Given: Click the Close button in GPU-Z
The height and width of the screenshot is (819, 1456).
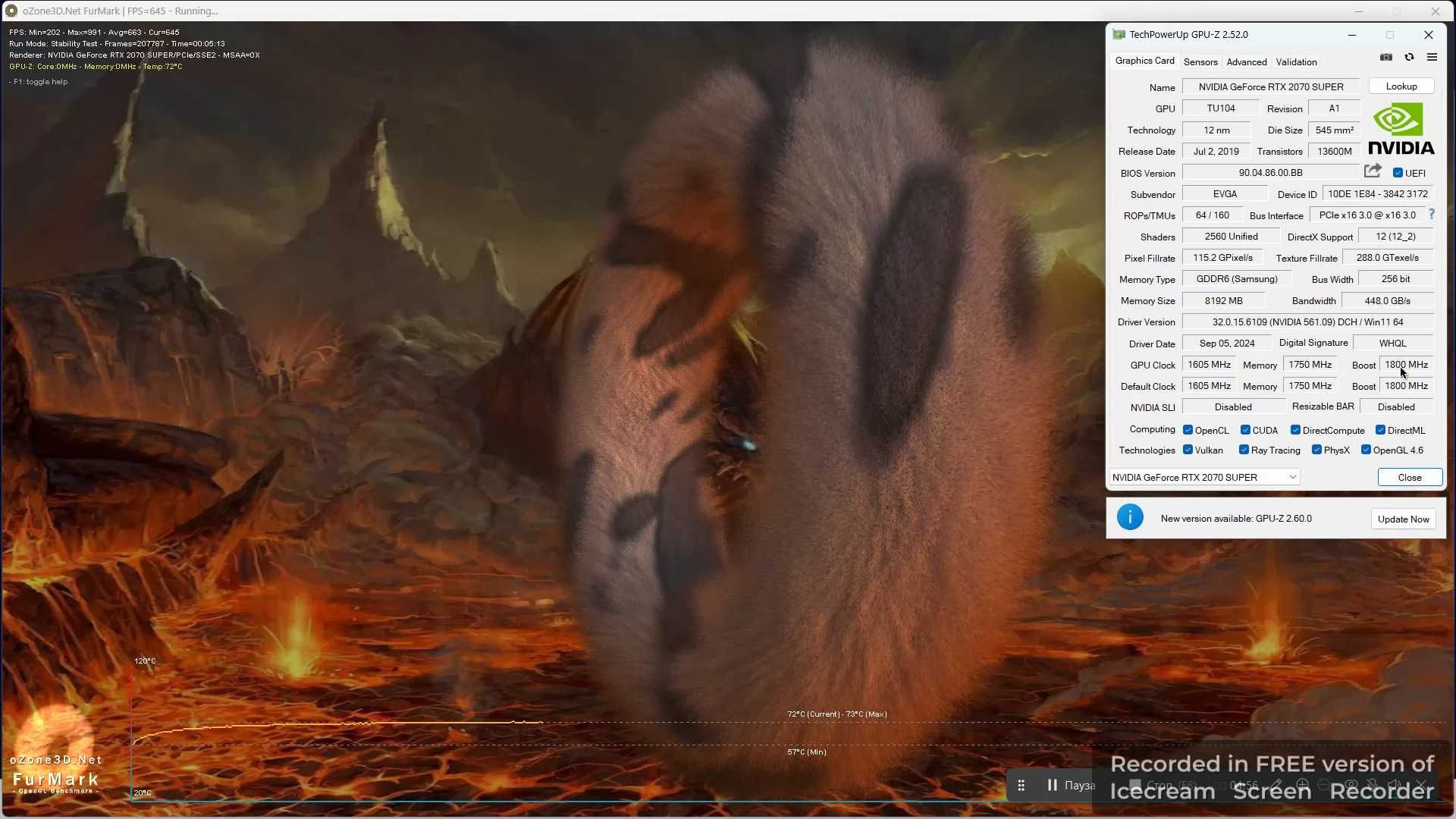Looking at the screenshot, I should [x=1410, y=477].
